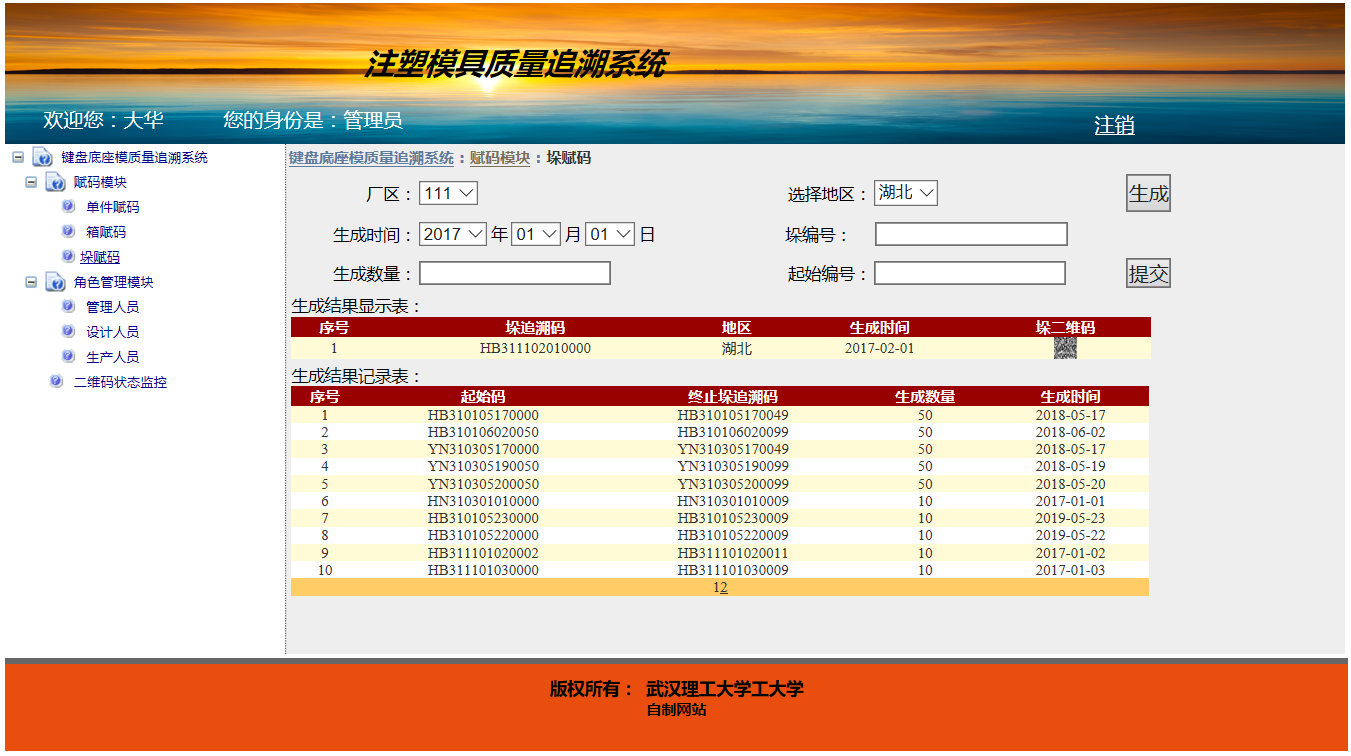Open the year dropdown showing 2017

[452, 234]
